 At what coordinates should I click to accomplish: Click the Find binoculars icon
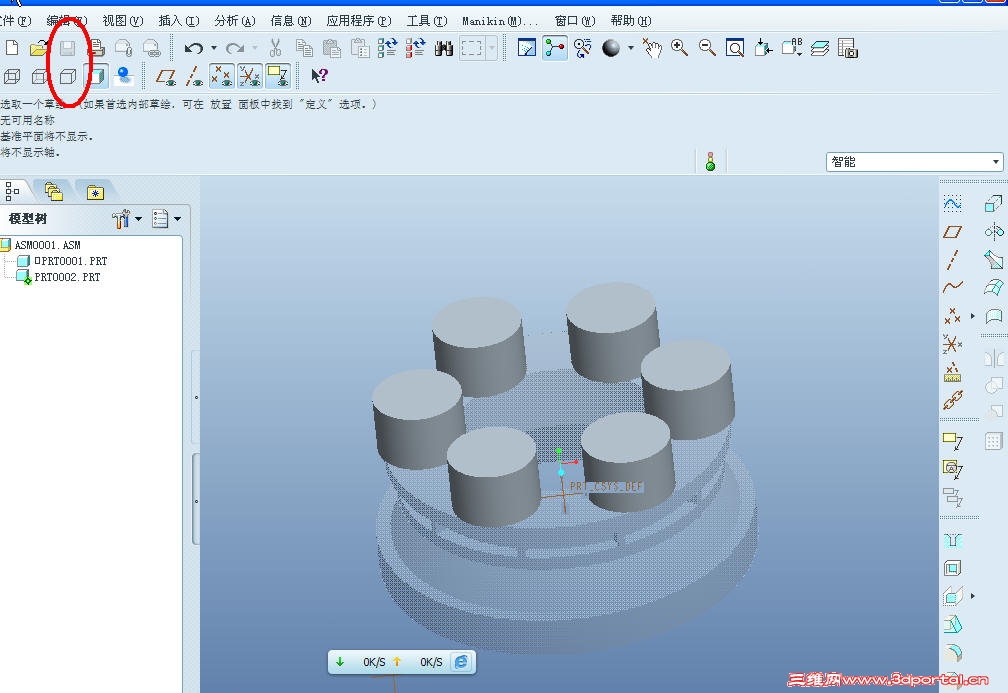pyautogui.click(x=444, y=48)
